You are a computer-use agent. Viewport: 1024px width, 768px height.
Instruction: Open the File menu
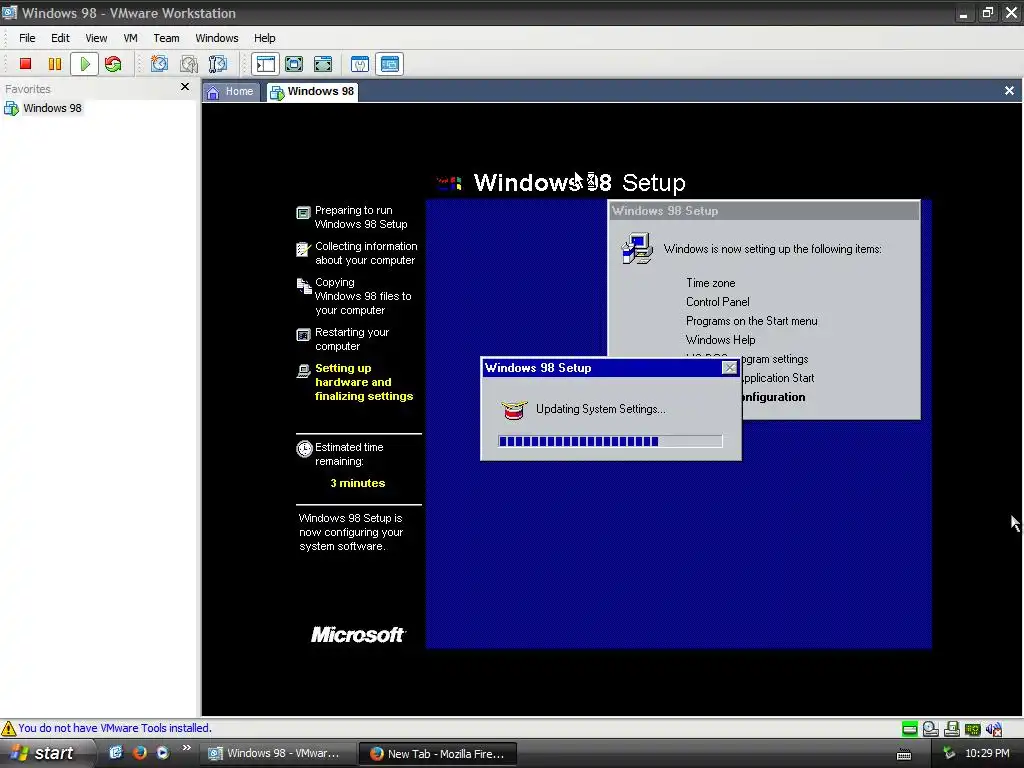pos(27,38)
